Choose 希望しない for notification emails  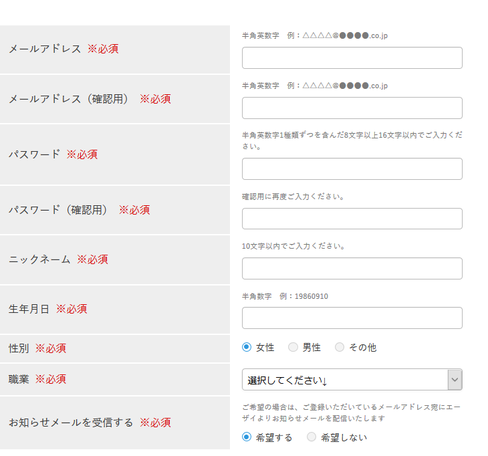pyautogui.click(x=311, y=437)
